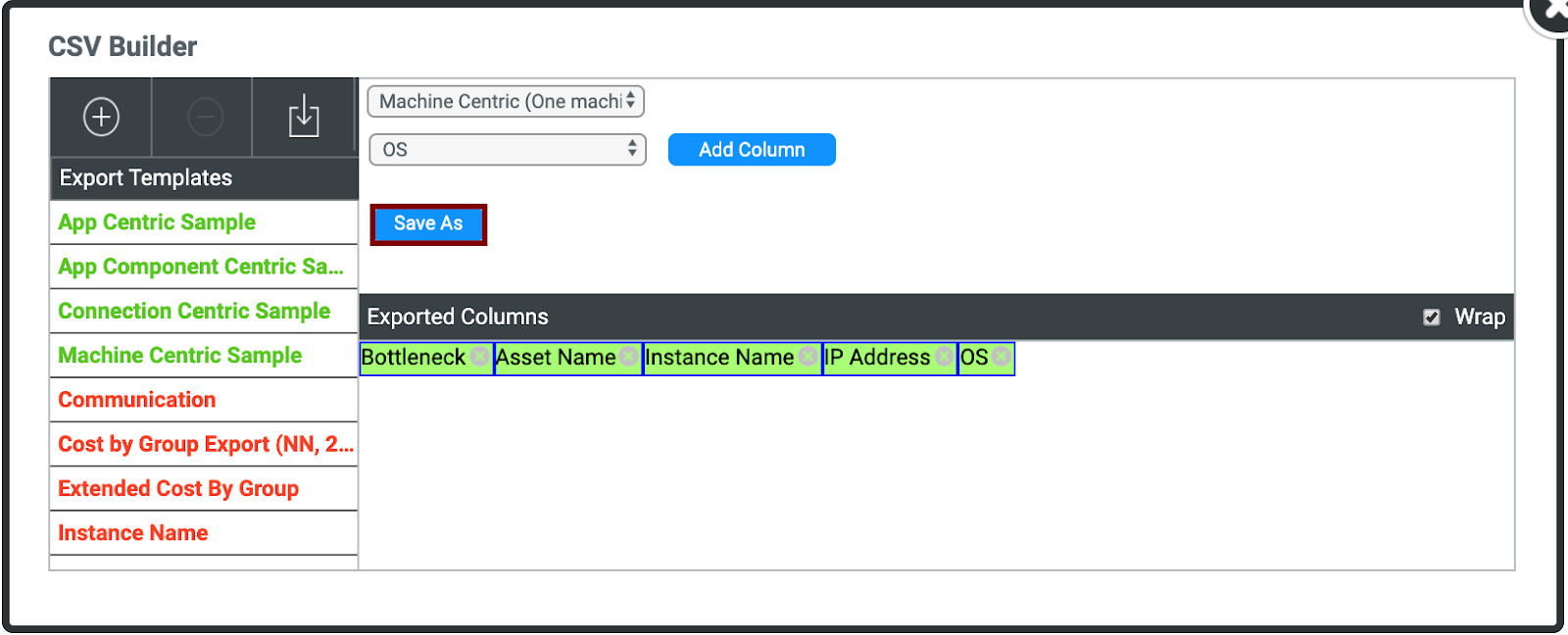The height and width of the screenshot is (635, 1568).
Task: Remove the OS column with its x icon
Action: (1001, 358)
